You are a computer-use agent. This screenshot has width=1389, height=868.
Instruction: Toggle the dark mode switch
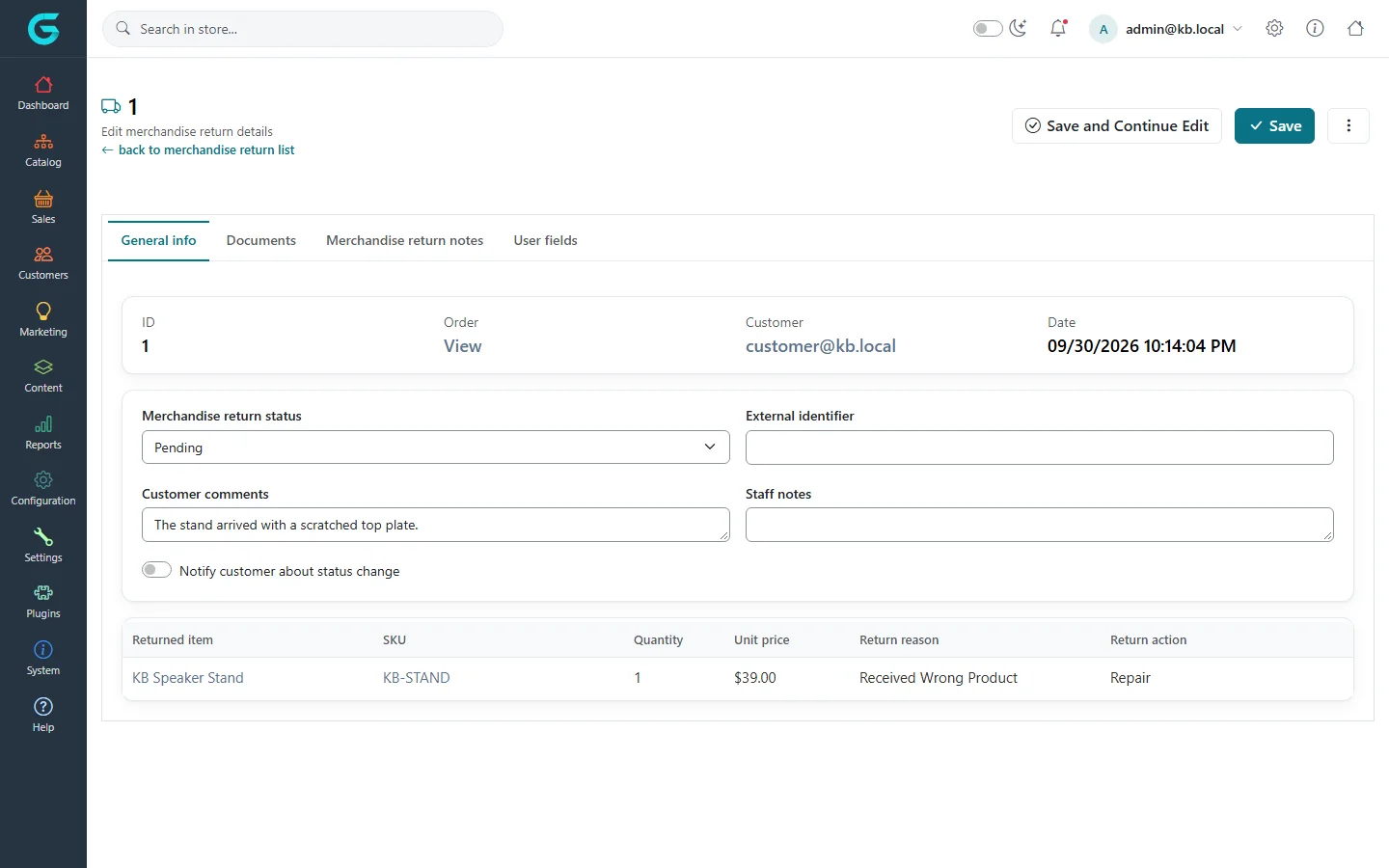pos(988,29)
